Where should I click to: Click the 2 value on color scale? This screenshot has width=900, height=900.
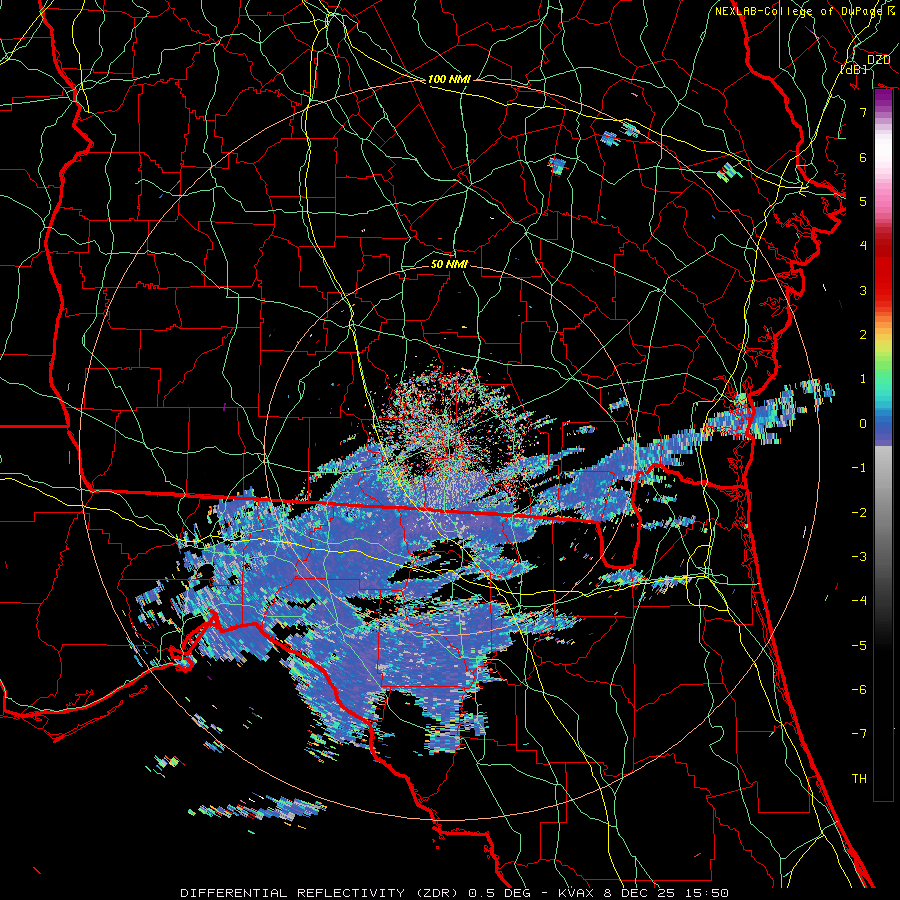tap(863, 335)
